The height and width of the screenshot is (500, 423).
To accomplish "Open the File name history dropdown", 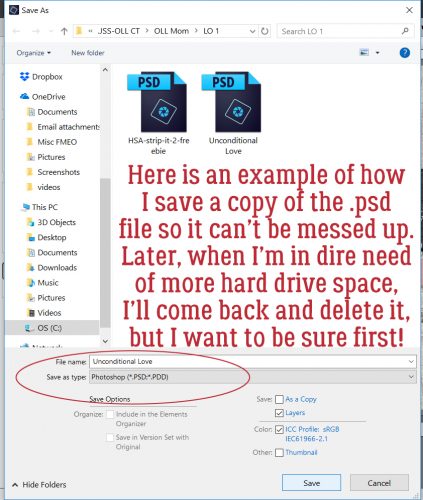I will coord(411,361).
